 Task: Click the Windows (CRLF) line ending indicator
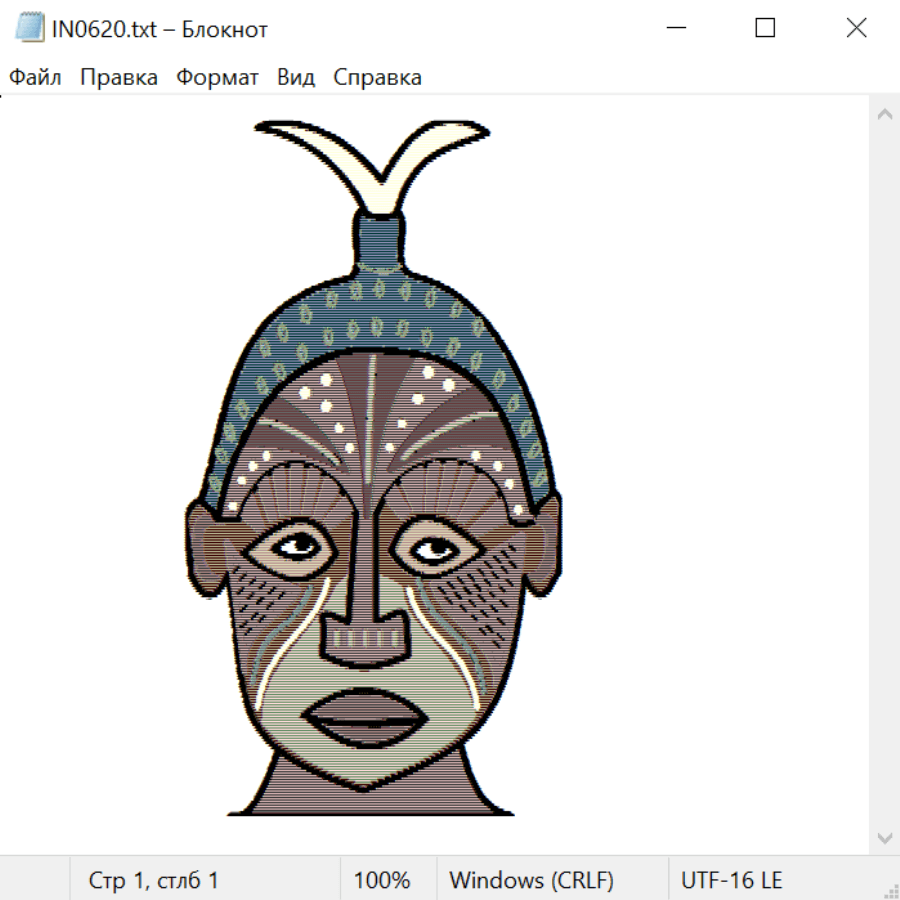click(x=531, y=880)
